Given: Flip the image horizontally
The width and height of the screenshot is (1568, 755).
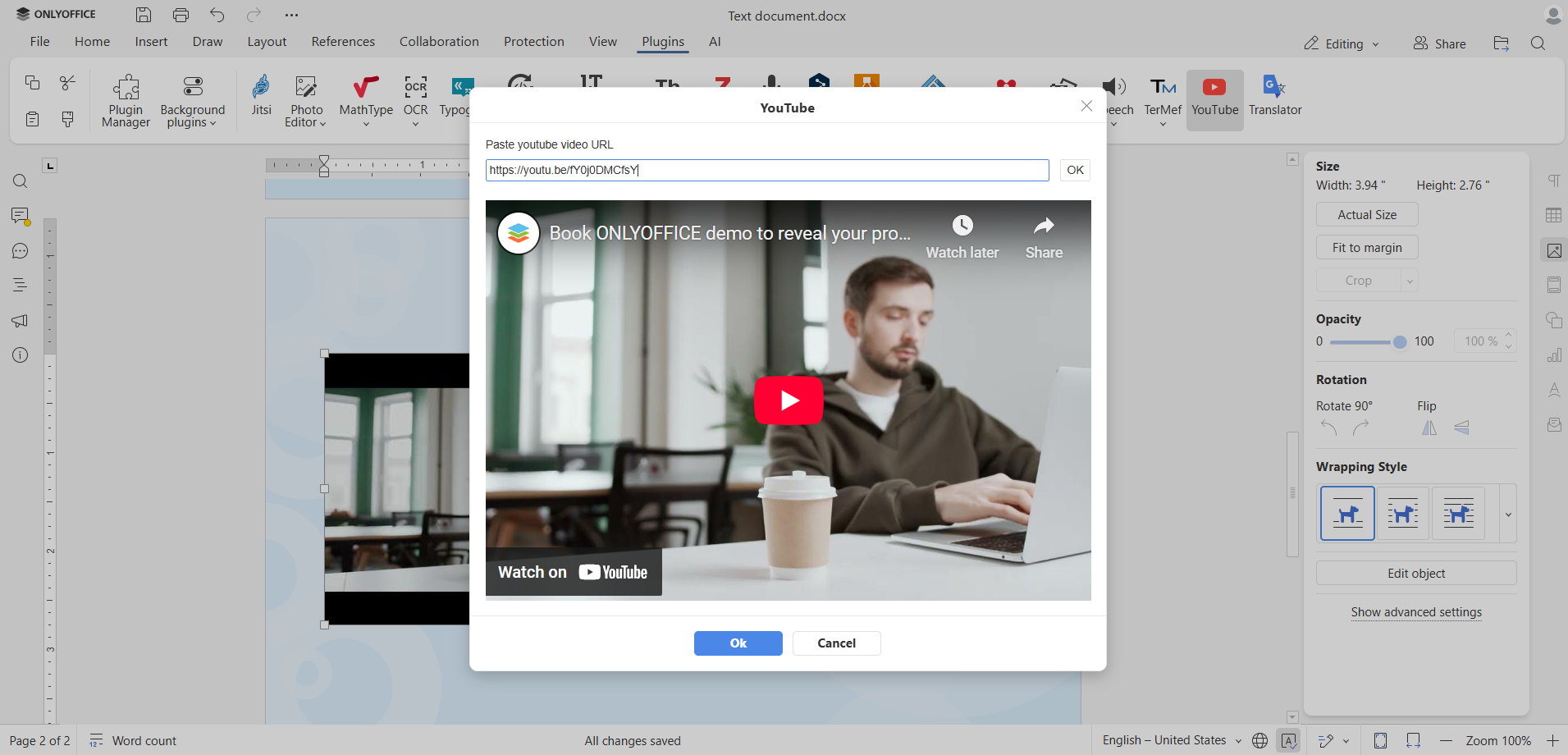Looking at the screenshot, I should tap(1429, 428).
